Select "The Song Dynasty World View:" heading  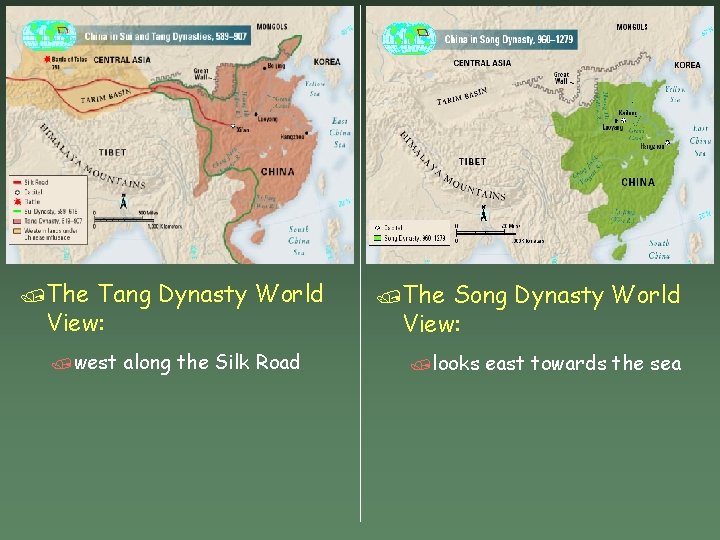[541, 309]
